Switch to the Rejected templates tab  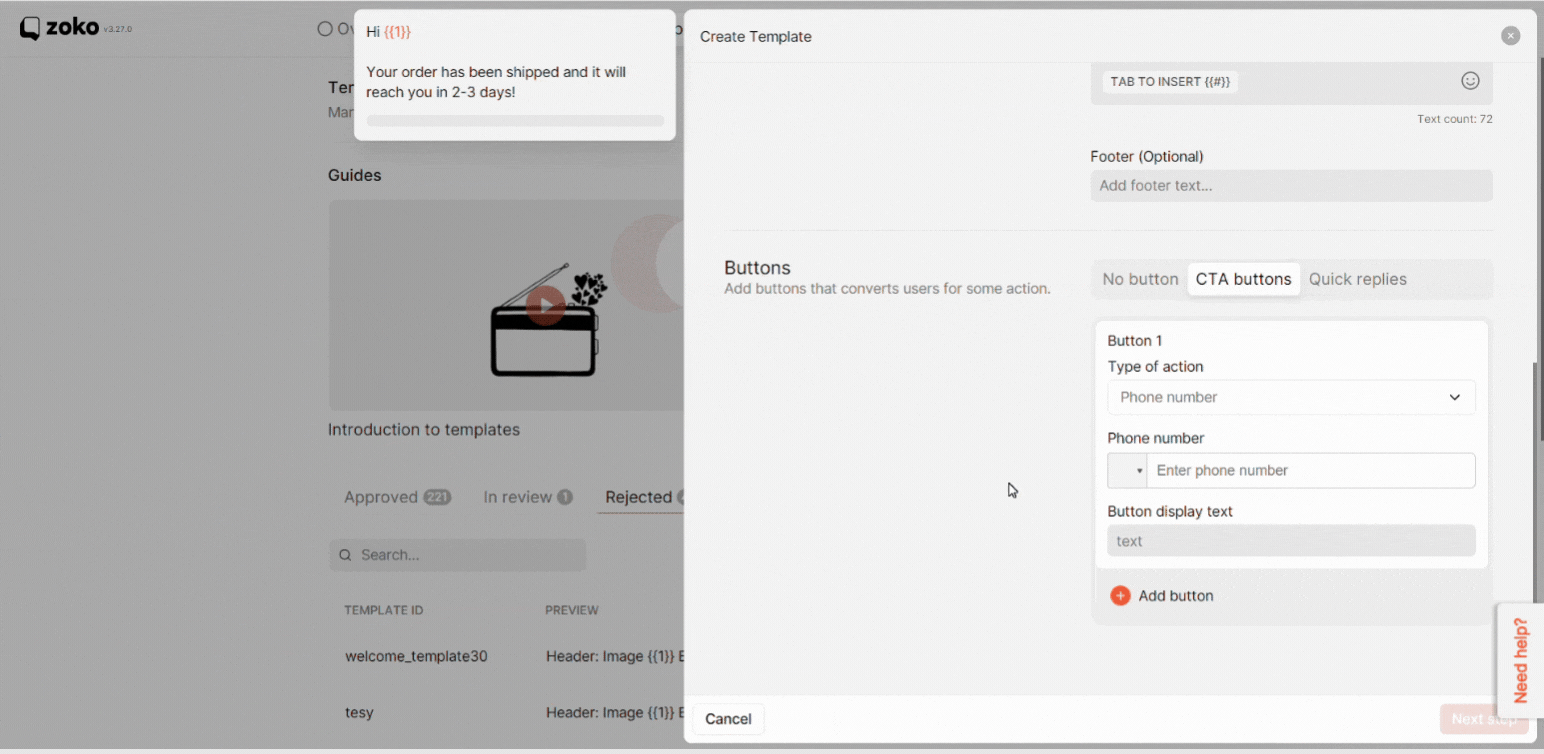[x=641, y=497]
